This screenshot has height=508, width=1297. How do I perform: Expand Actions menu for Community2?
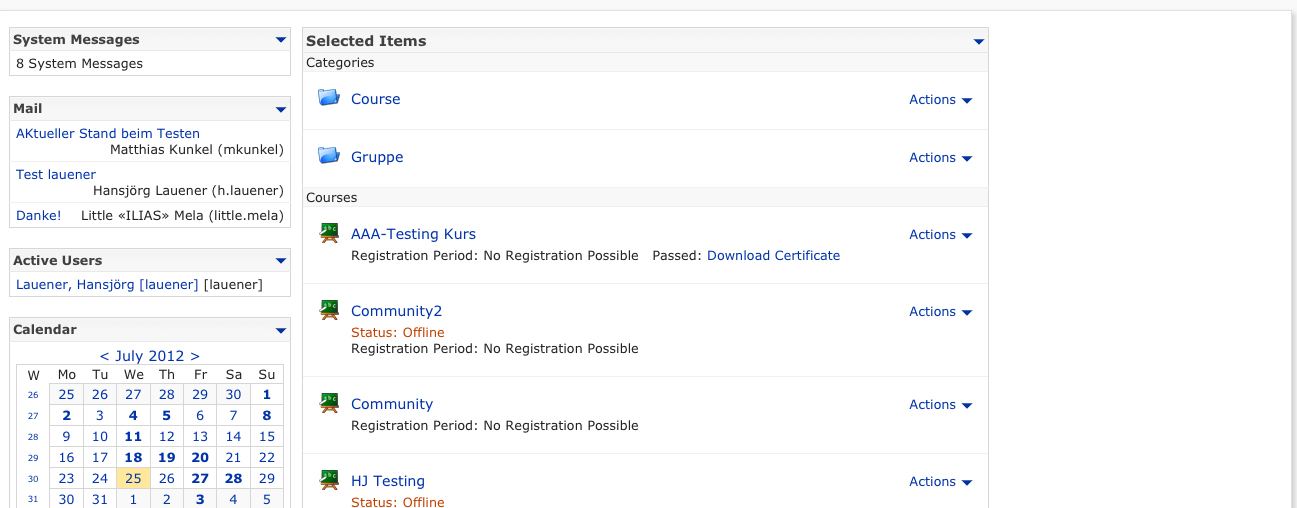click(940, 311)
